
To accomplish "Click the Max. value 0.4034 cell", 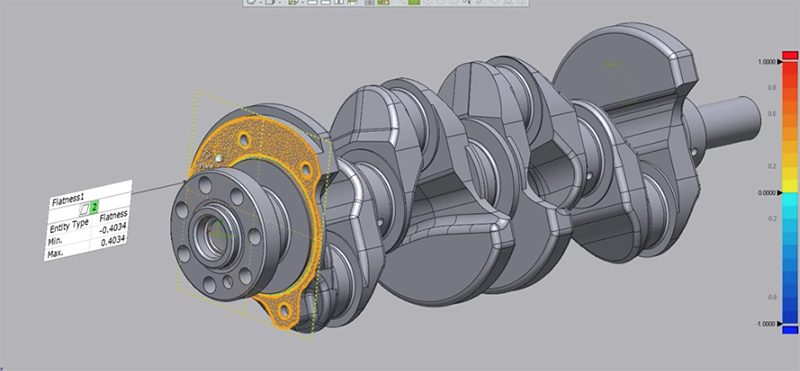I will coord(113,241).
